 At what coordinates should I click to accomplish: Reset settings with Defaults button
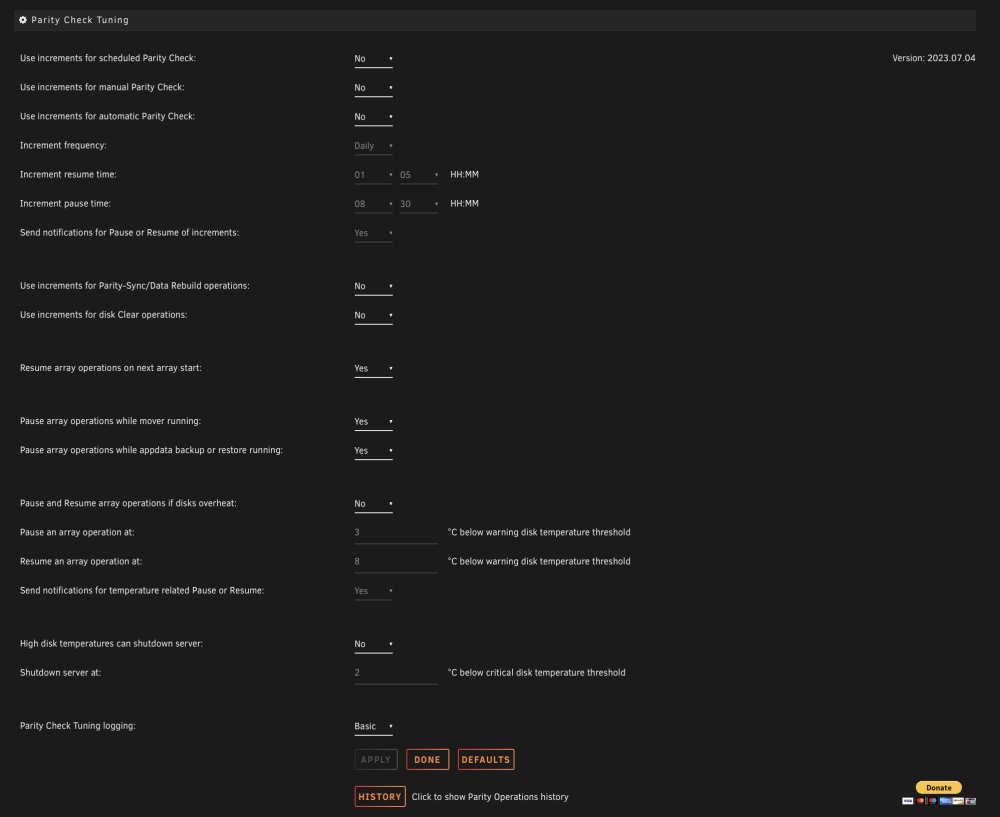[486, 760]
